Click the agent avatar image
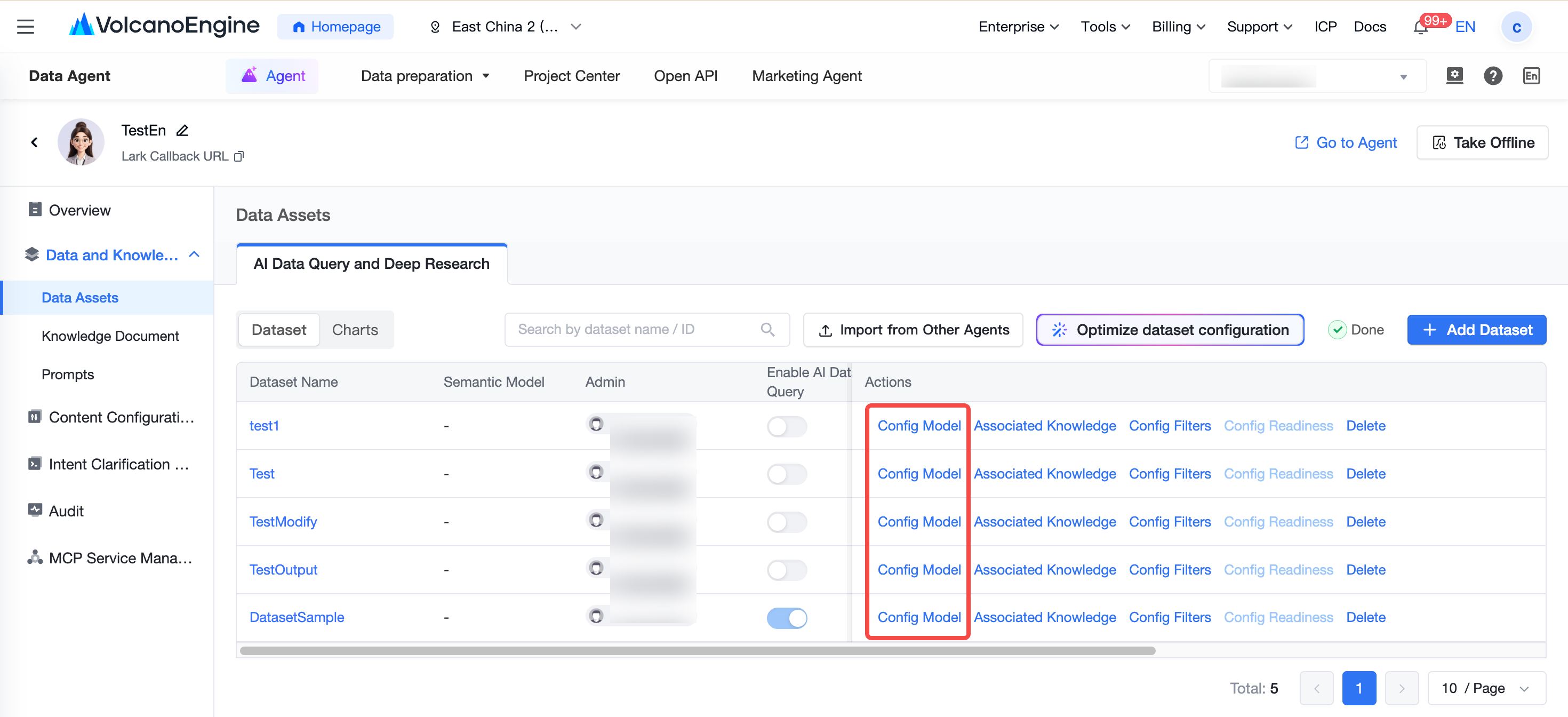The image size is (1568, 717). (81, 142)
